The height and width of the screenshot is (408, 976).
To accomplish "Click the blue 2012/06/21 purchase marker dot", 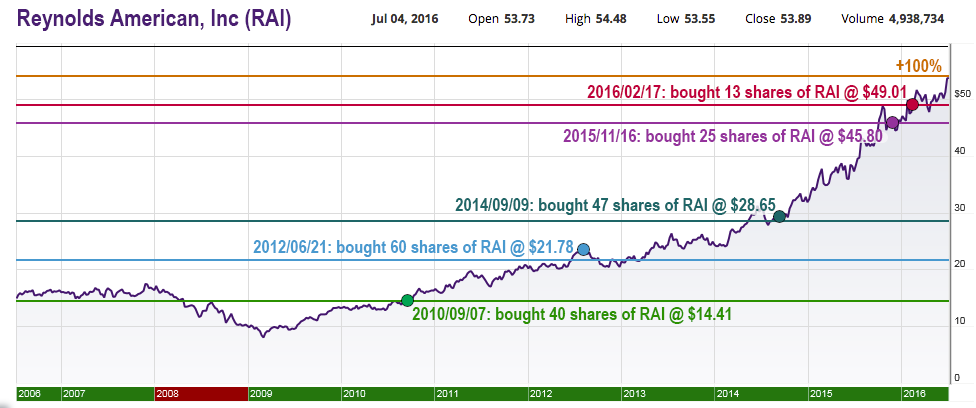I will point(583,249).
